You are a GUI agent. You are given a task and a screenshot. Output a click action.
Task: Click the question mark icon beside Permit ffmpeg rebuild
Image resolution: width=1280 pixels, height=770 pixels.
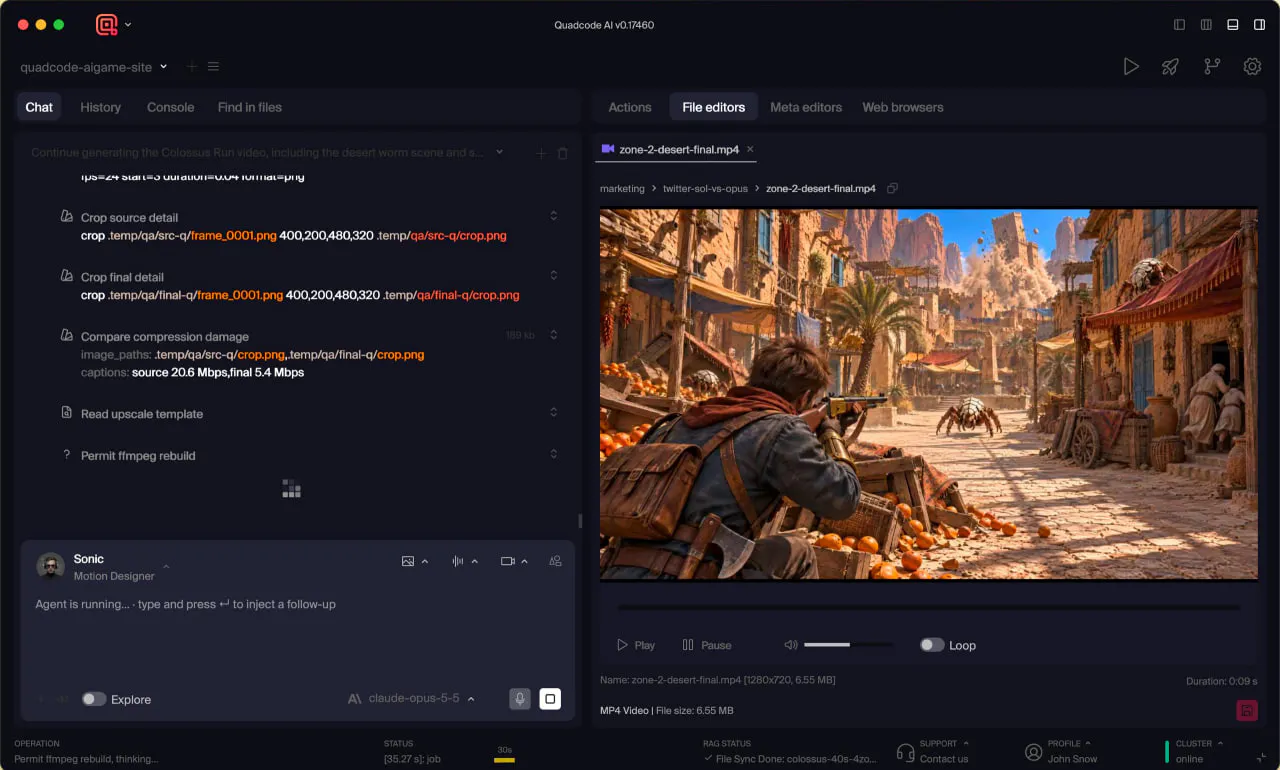(x=67, y=455)
